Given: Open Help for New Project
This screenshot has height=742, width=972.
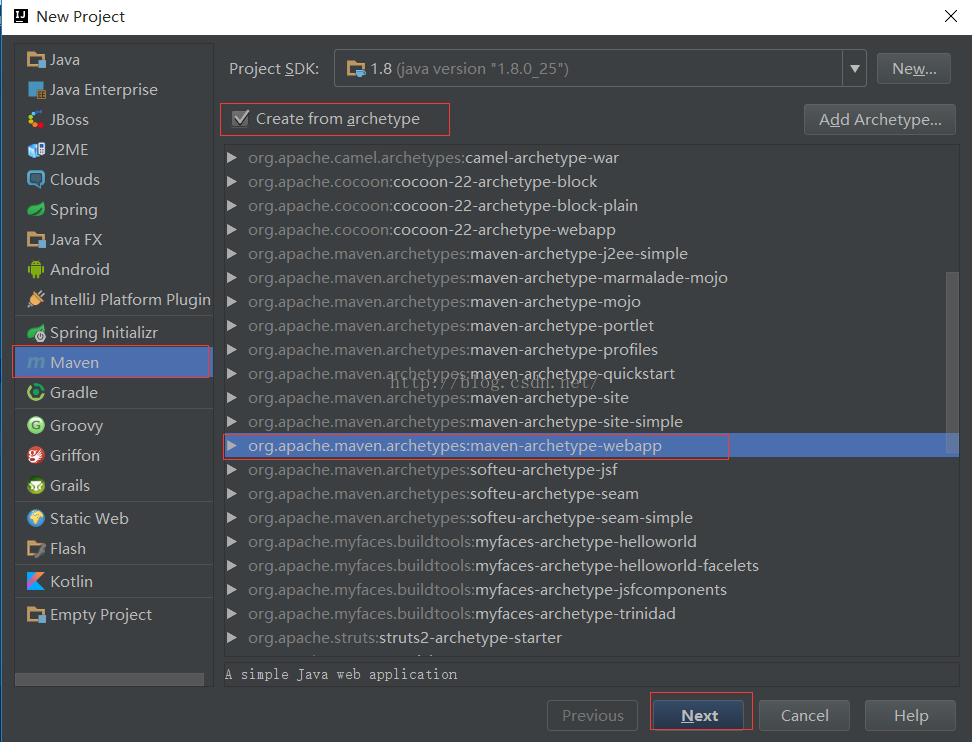Looking at the screenshot, I should click(x=910, y=715).
